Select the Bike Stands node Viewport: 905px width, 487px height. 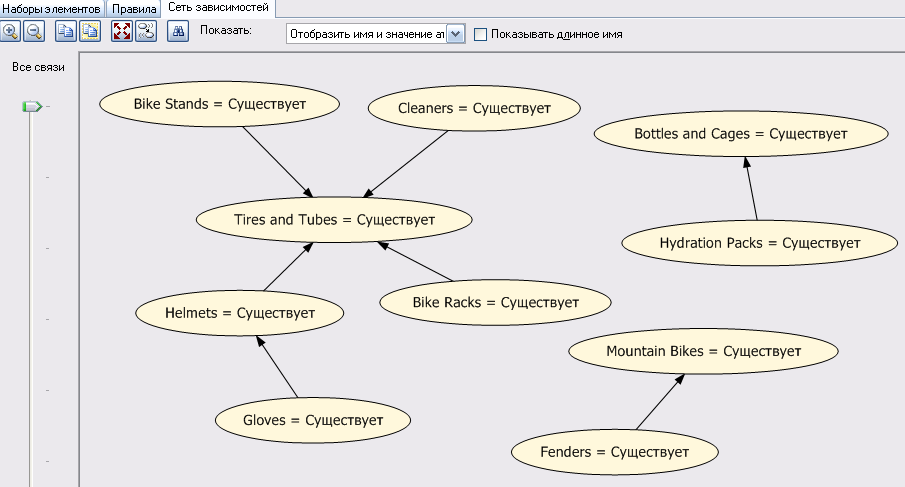[219, 104]
